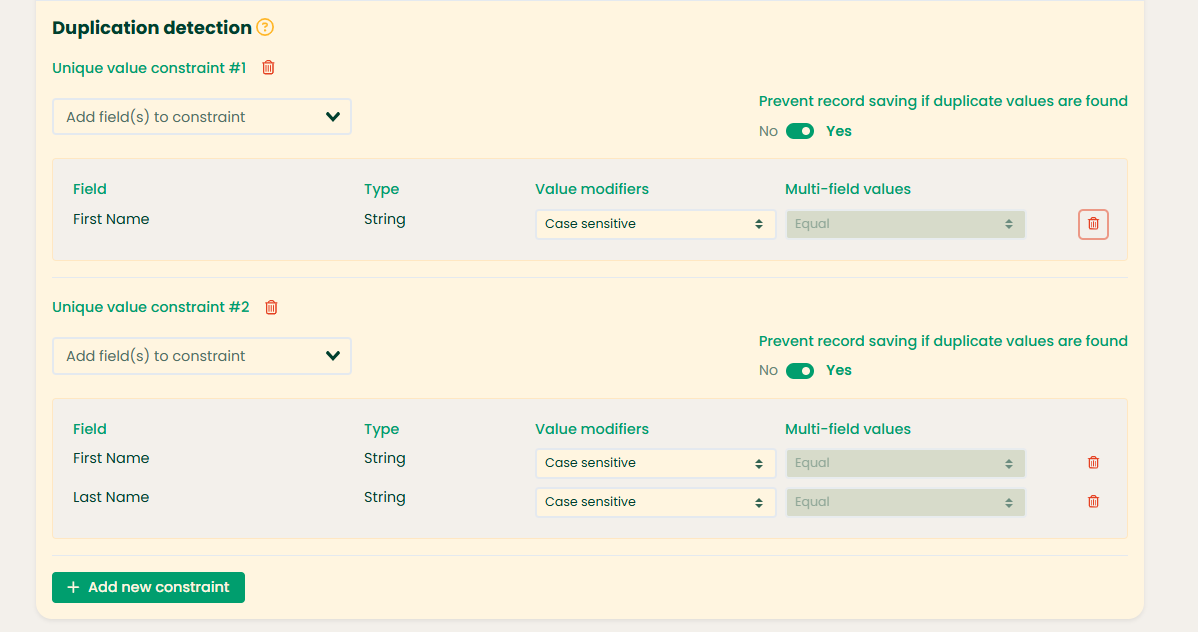
Task: Open Case sensitive dropdown for constraint #2 First Name
Action: pyautogui.click(x=655, y=463)
